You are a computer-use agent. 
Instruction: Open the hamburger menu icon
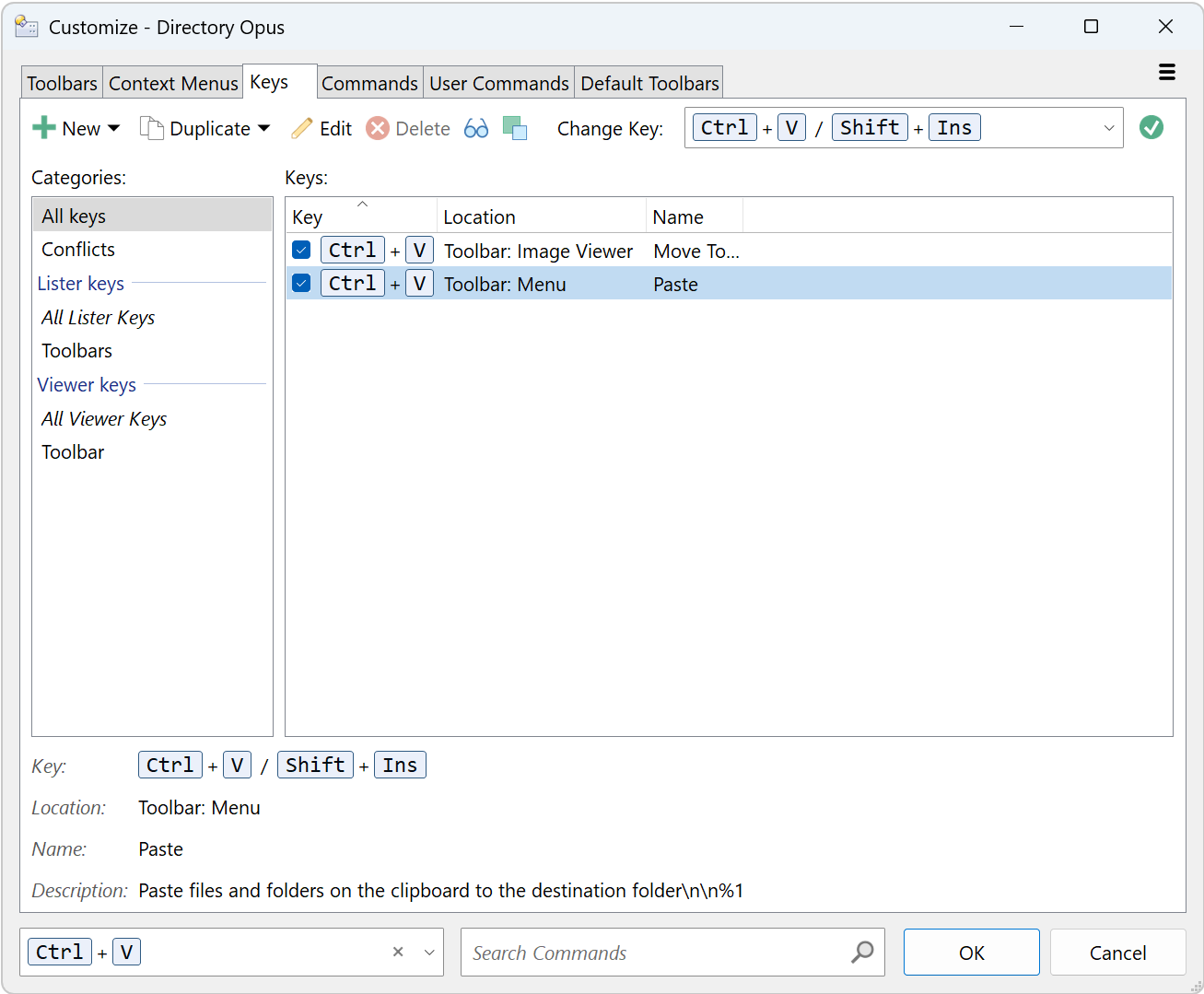[x=1166, y=72]
